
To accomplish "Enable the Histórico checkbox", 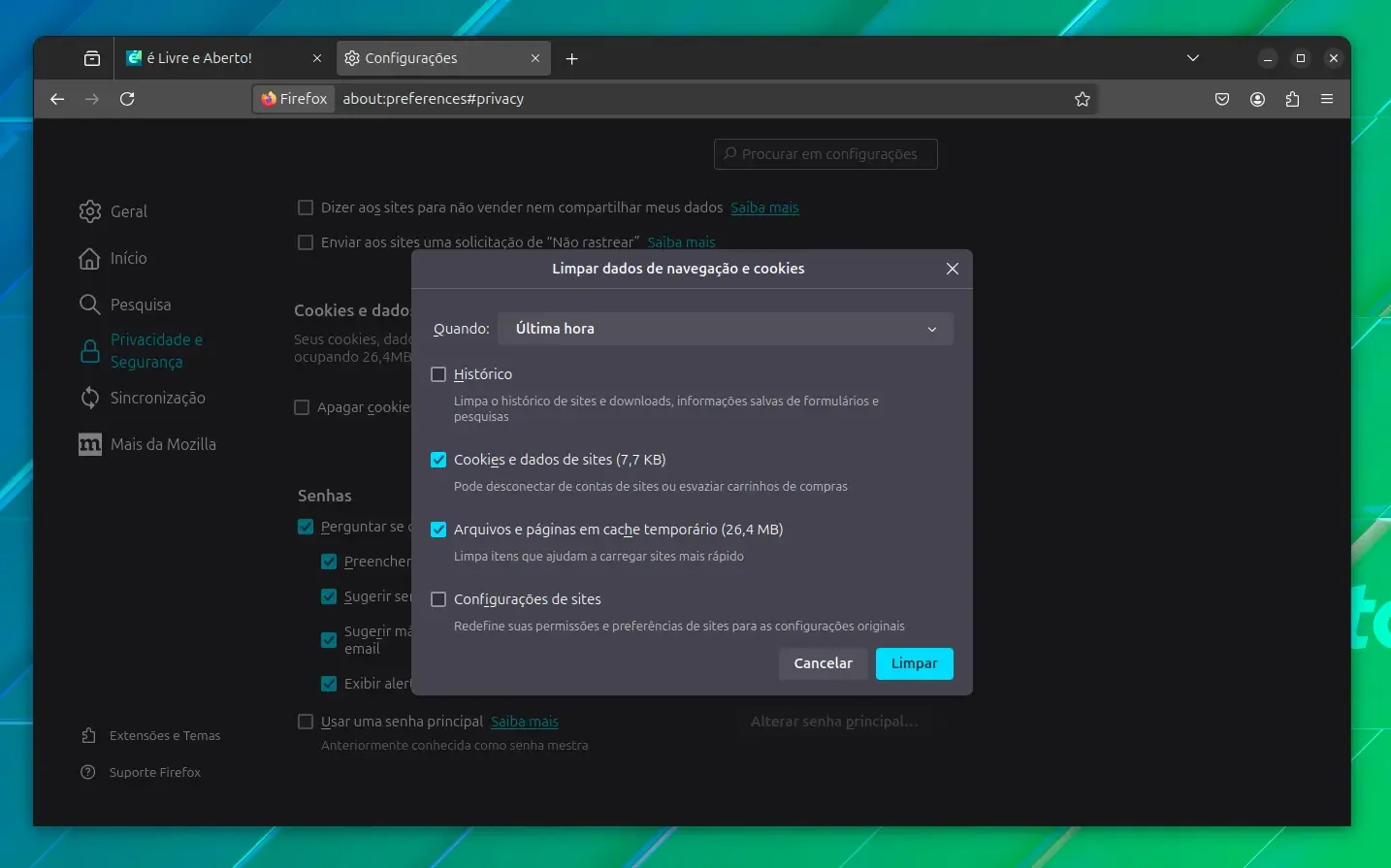I will pos(438,374).
